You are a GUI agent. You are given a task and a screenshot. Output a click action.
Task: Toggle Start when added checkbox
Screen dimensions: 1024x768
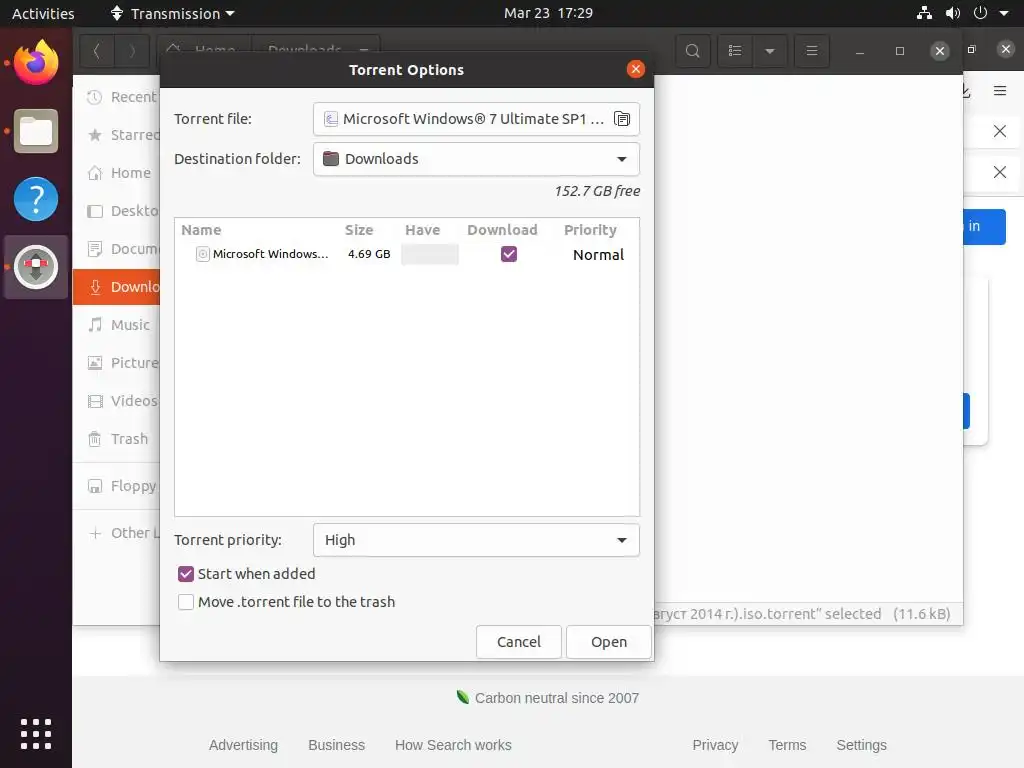pyautogui.click(x=185, y=574)
